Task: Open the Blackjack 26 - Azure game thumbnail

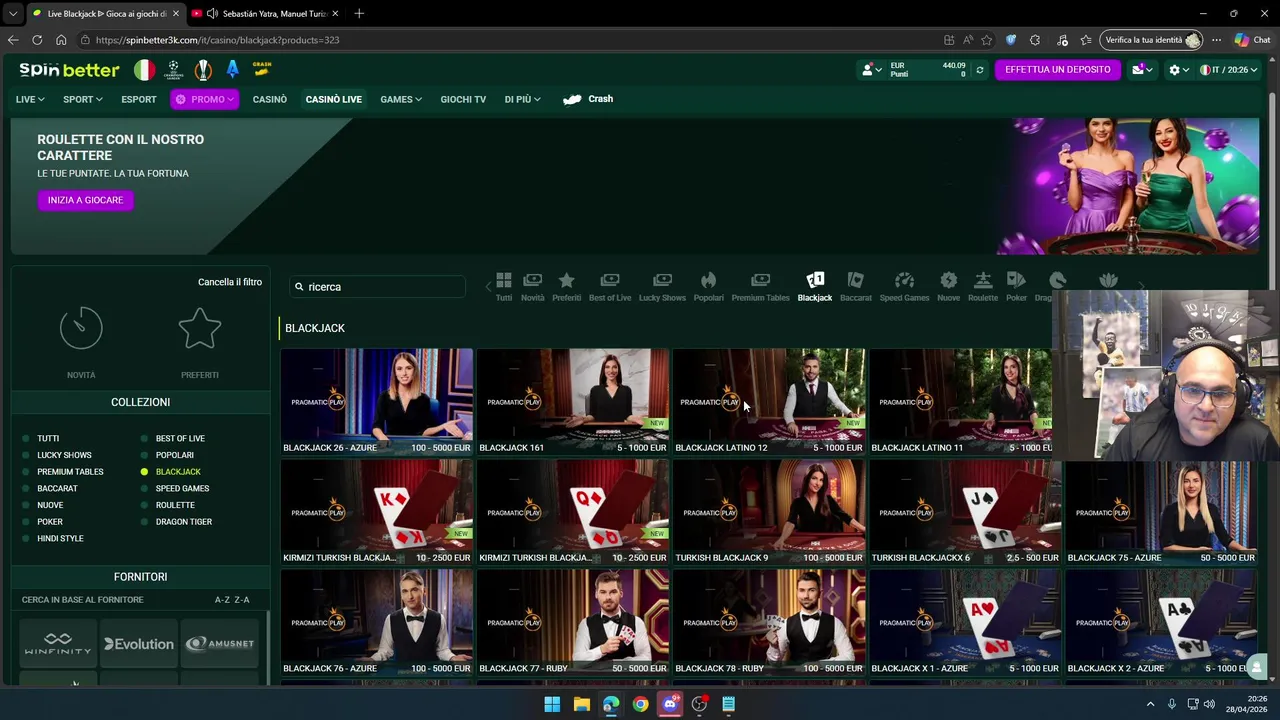Action: tap(377, 401)
